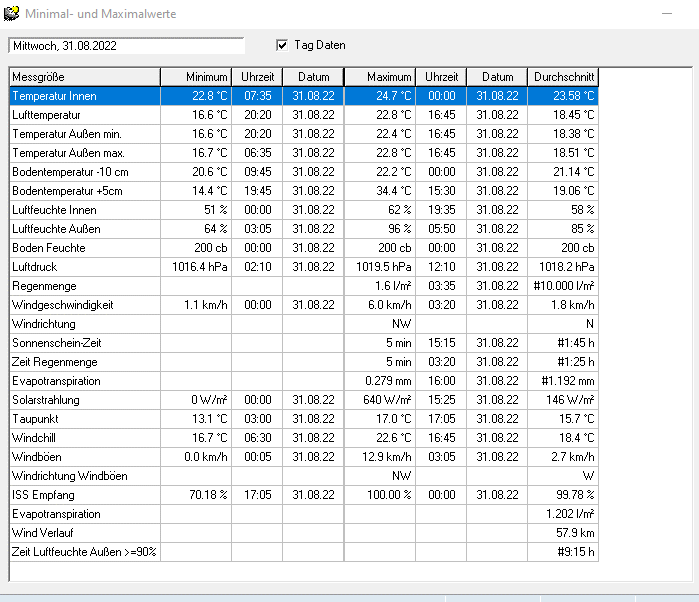Select the Taupunkt row
Viewport: 699px width, 602px height.
[84, 419]
